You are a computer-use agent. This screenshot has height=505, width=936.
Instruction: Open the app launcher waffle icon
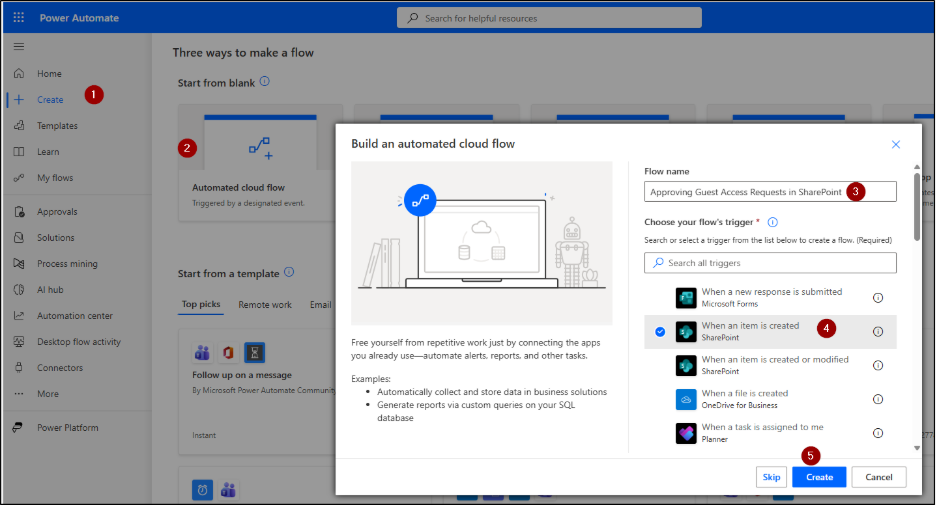tap(19, 18)
